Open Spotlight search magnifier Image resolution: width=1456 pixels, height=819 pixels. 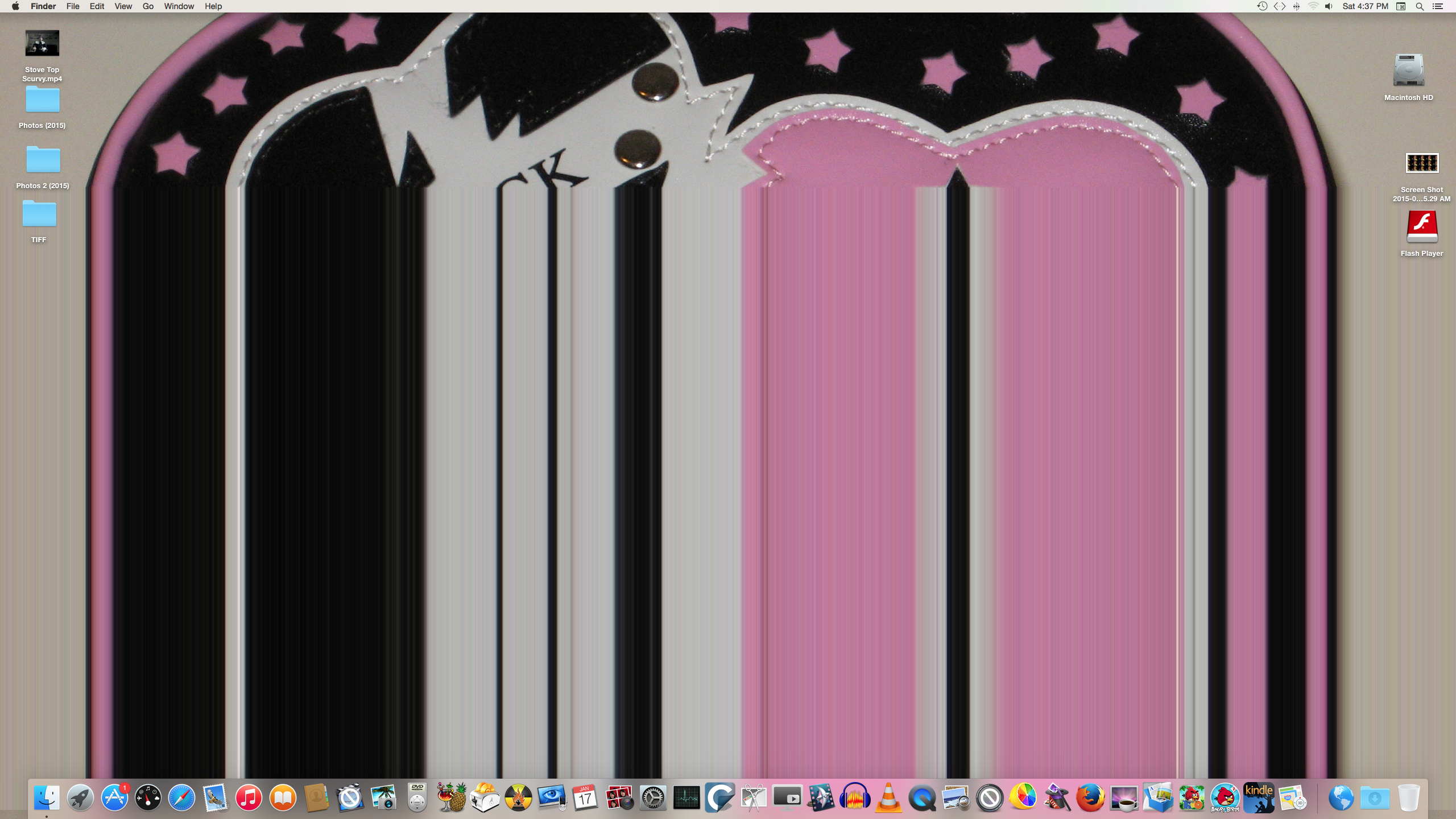[1420, 6]
